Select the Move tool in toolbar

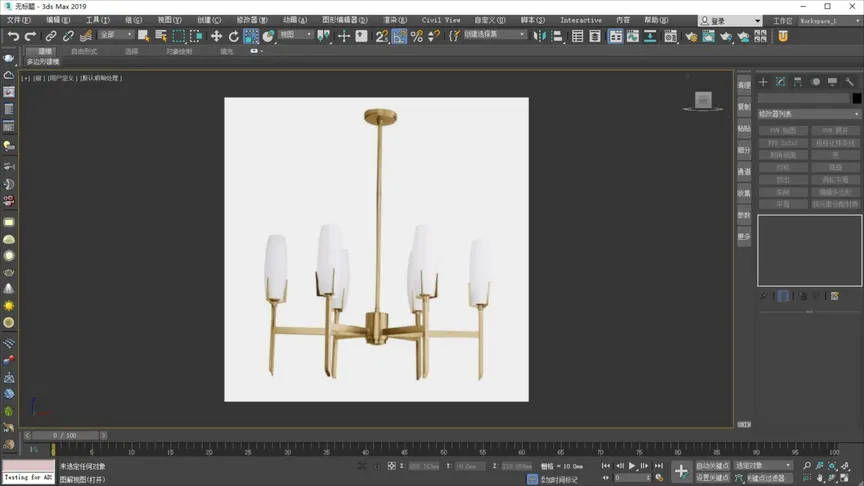(216, 36)
